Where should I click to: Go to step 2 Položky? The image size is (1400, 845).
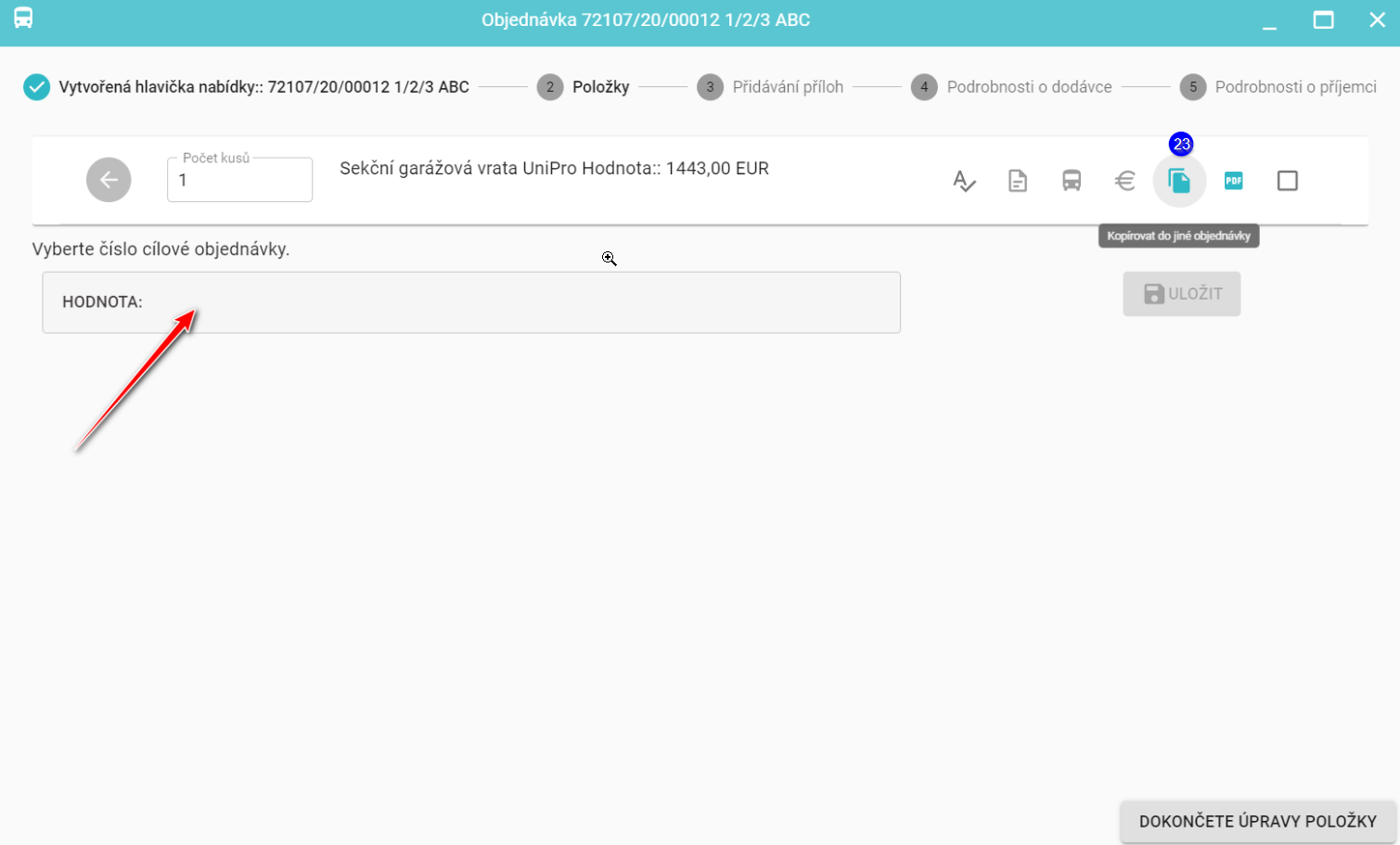[584, 87]
